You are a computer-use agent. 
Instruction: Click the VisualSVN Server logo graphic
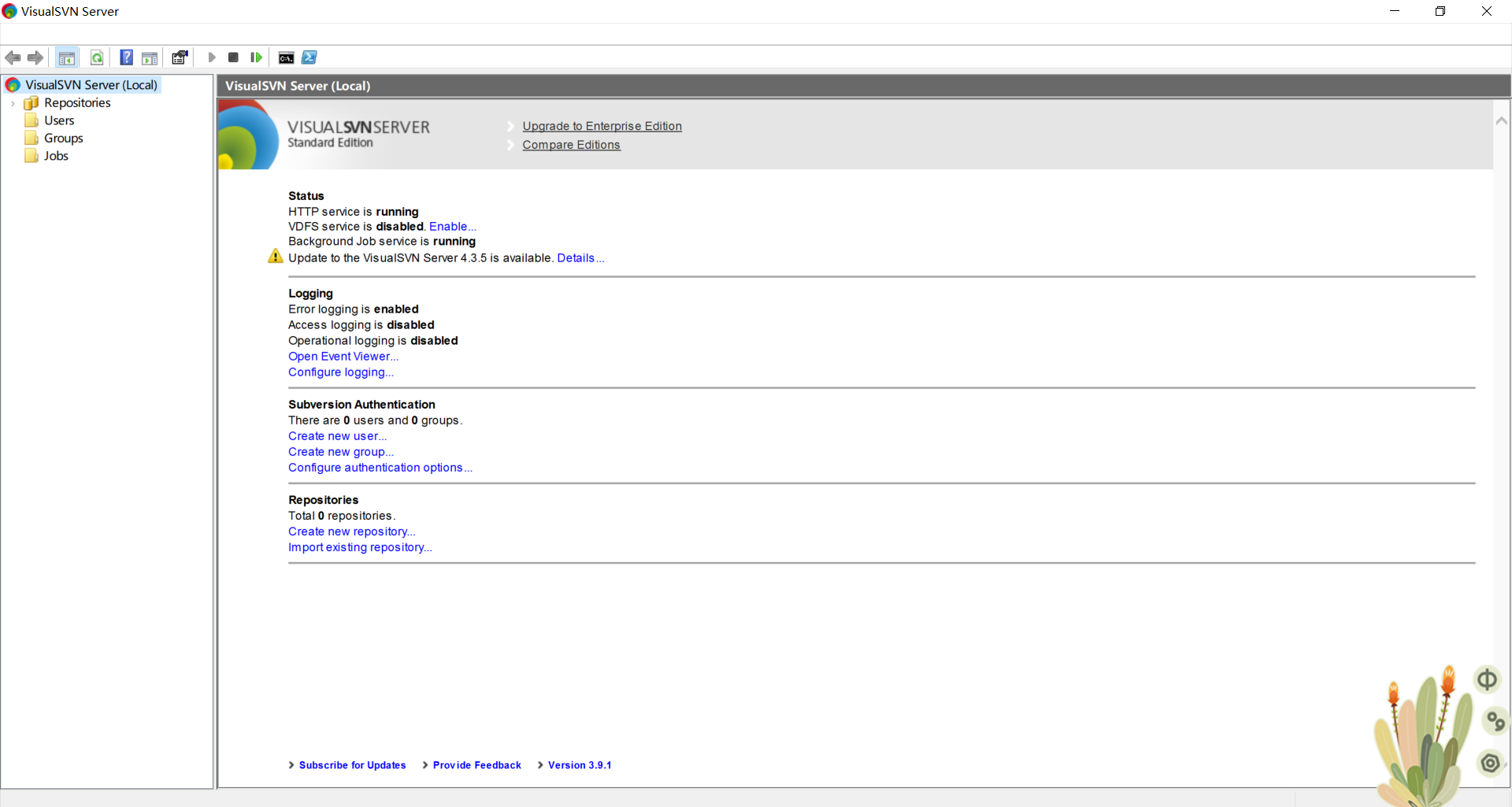(248, 135)
